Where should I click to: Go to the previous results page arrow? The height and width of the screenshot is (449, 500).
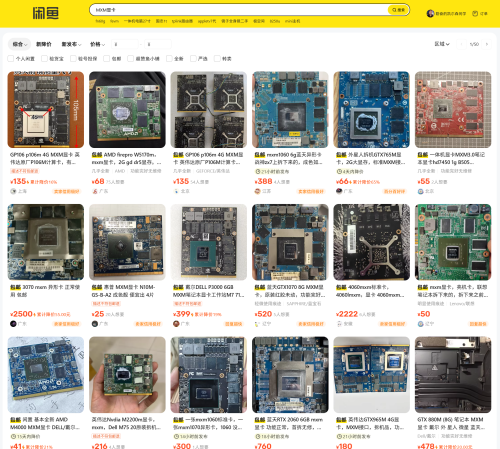click(462, 44)
